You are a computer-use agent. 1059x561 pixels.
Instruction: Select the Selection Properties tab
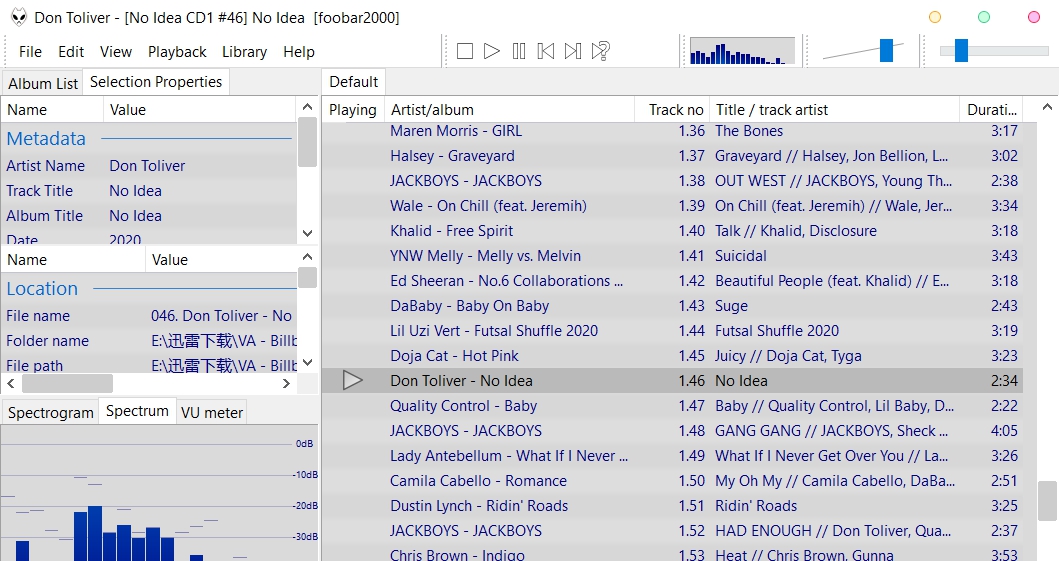tap(156, 82)
